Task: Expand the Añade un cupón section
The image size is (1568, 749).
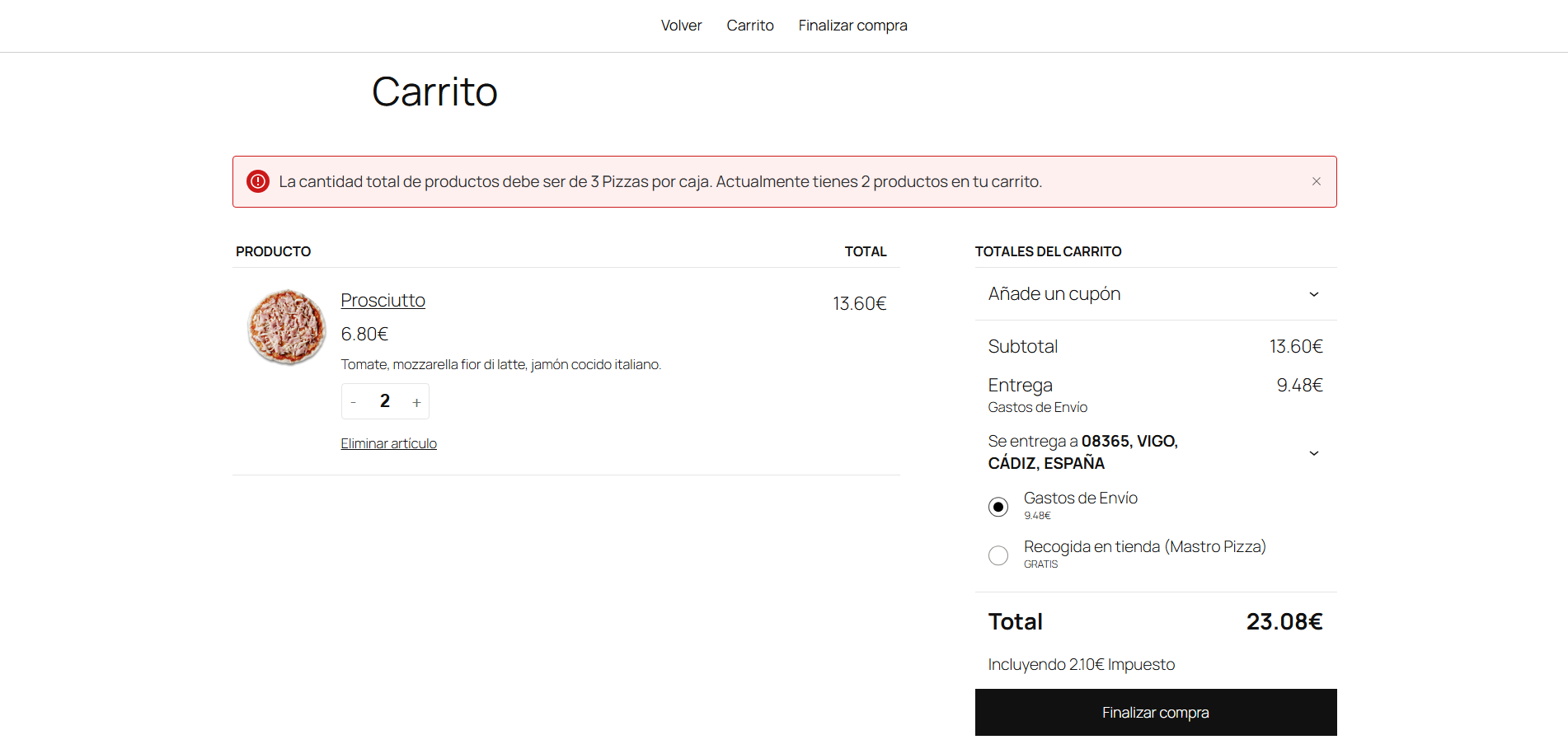Action: pyautogui.click(x=1313, y=294)
